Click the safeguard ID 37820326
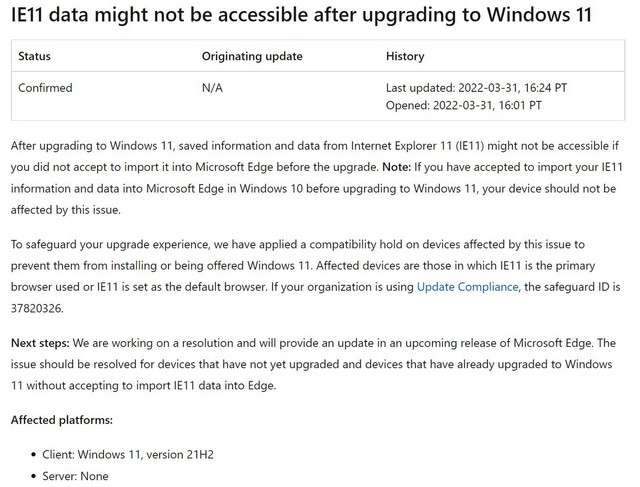 pyautogui.click(x=37, y=308)
